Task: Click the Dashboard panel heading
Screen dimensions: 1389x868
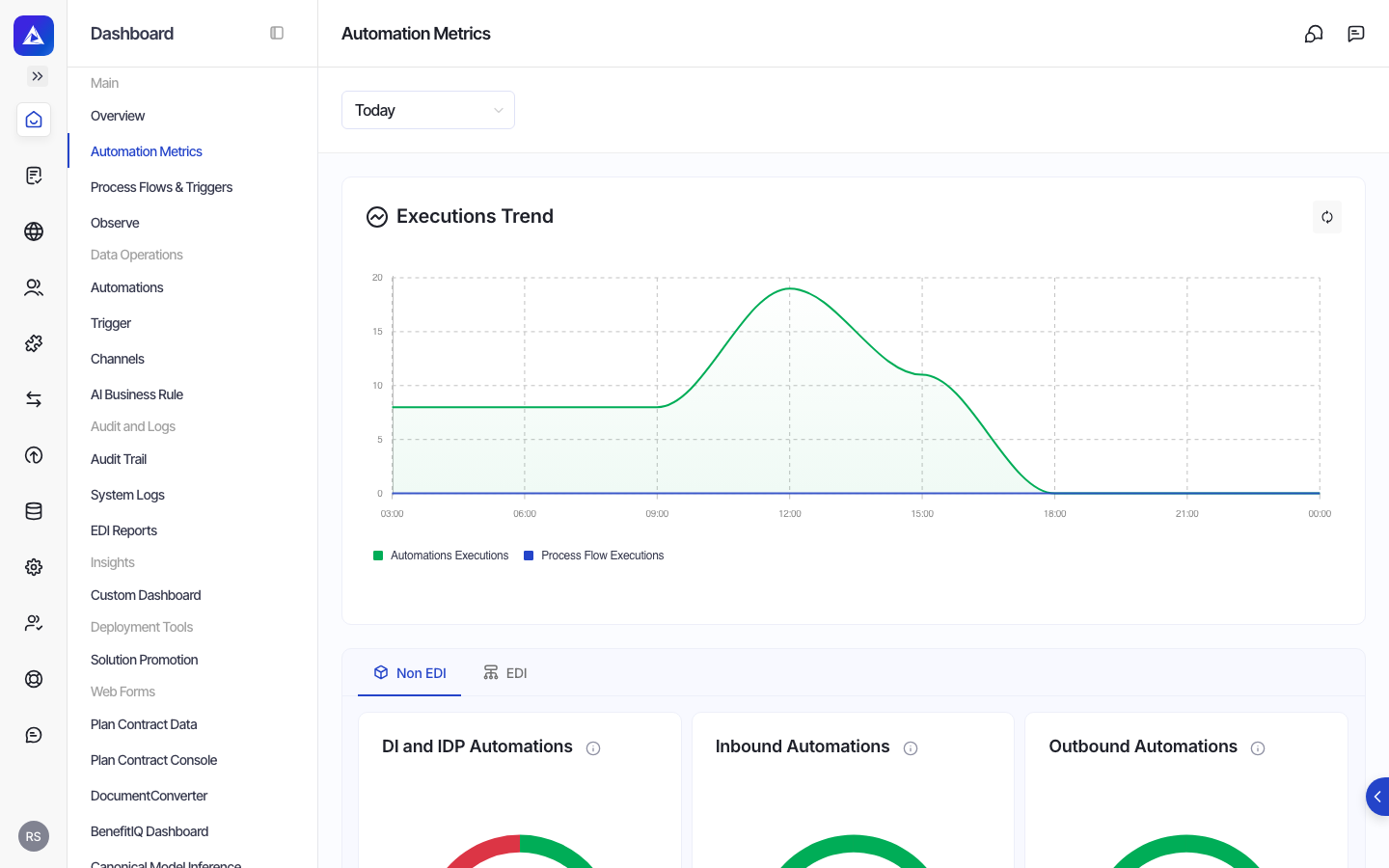Action: click(x=132, y=34)
